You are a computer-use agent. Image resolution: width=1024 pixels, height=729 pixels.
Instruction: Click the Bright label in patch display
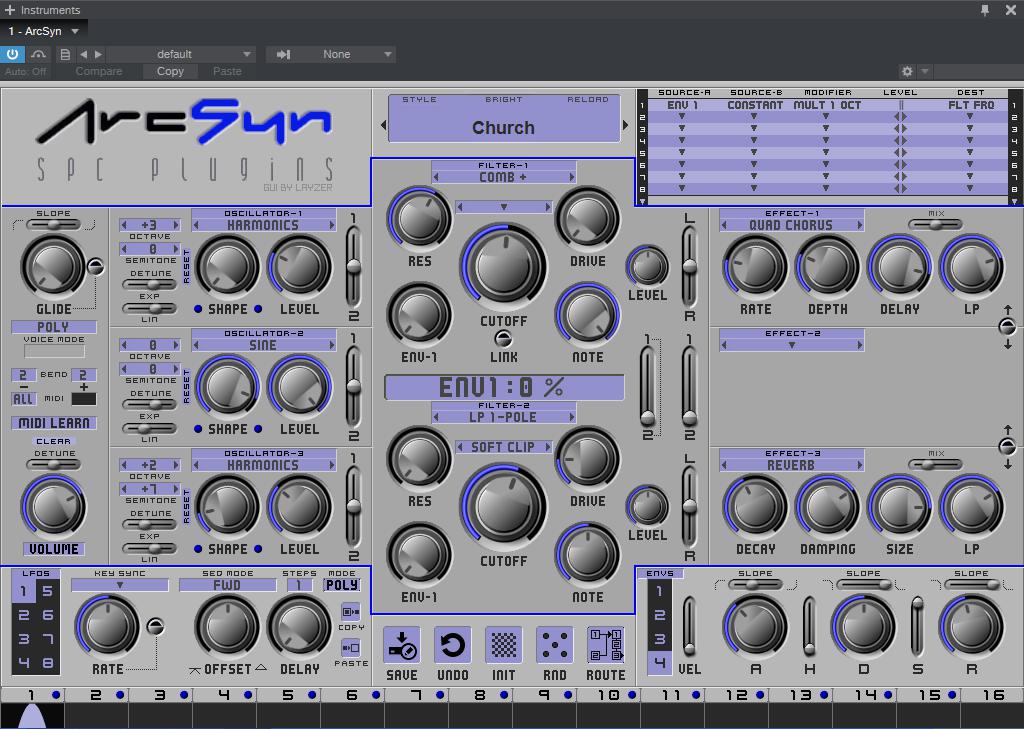(504, 99)
